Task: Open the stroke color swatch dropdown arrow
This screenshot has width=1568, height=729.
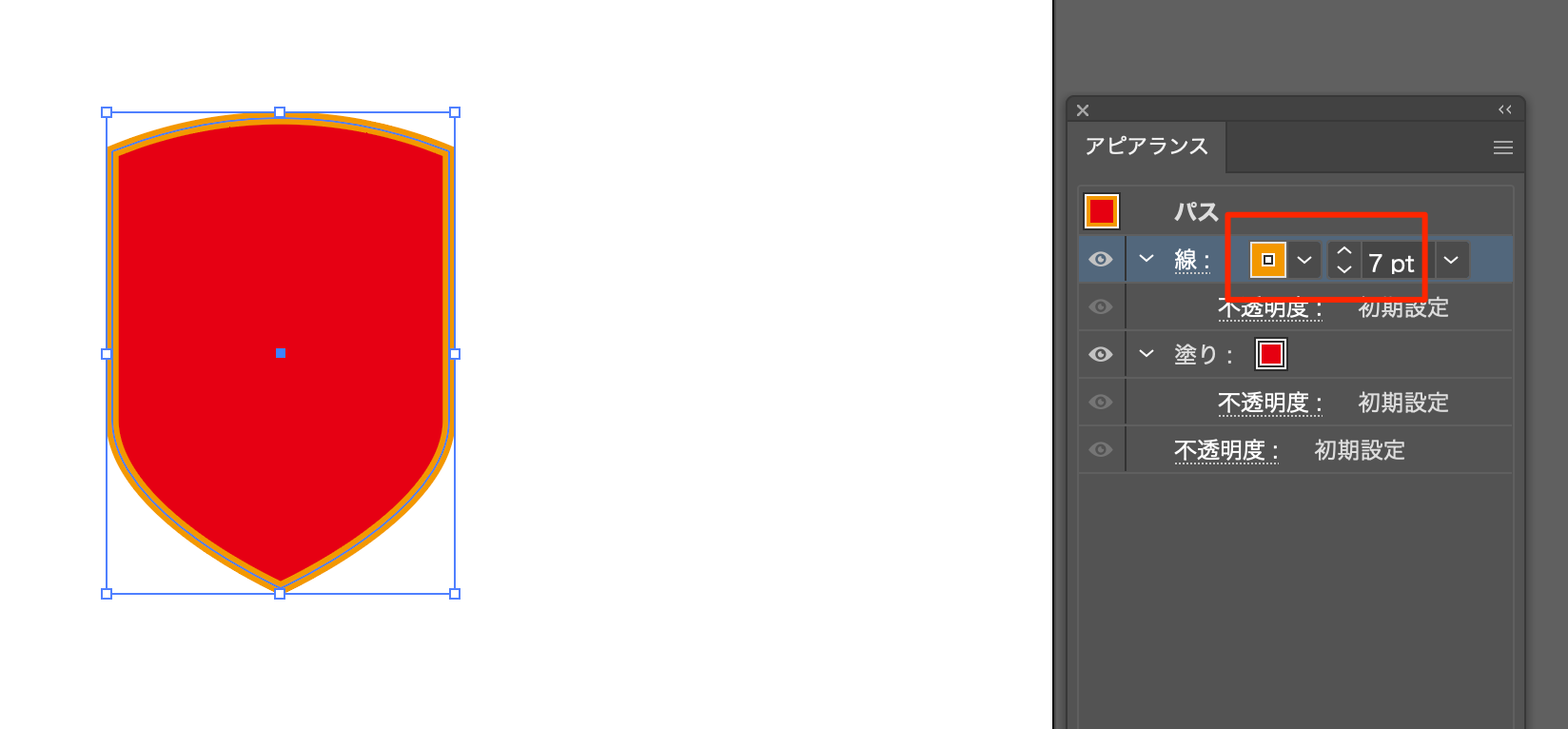Action: [x=1304, y=260]
